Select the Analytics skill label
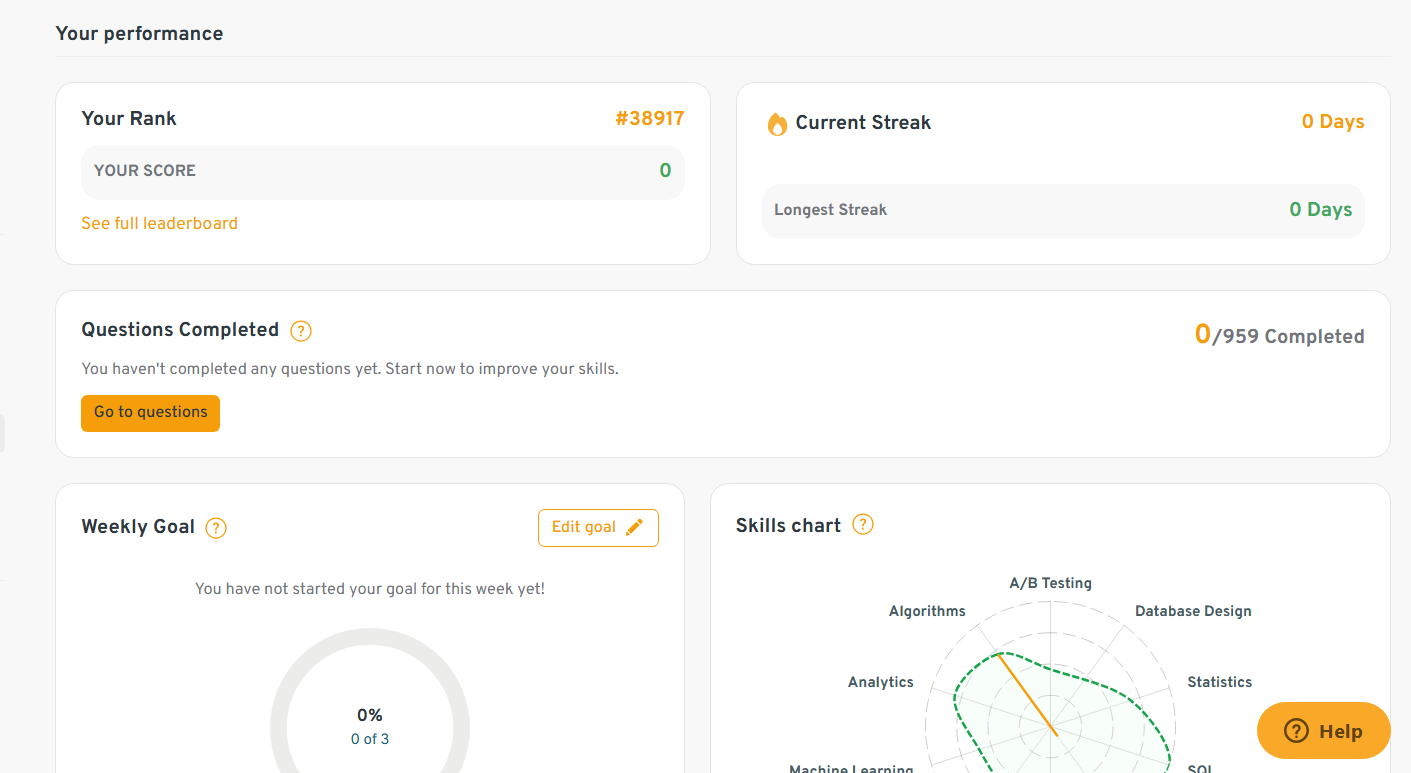This screenshot has width=1411, height=773. pyautogui.click(x=880, y=682)
